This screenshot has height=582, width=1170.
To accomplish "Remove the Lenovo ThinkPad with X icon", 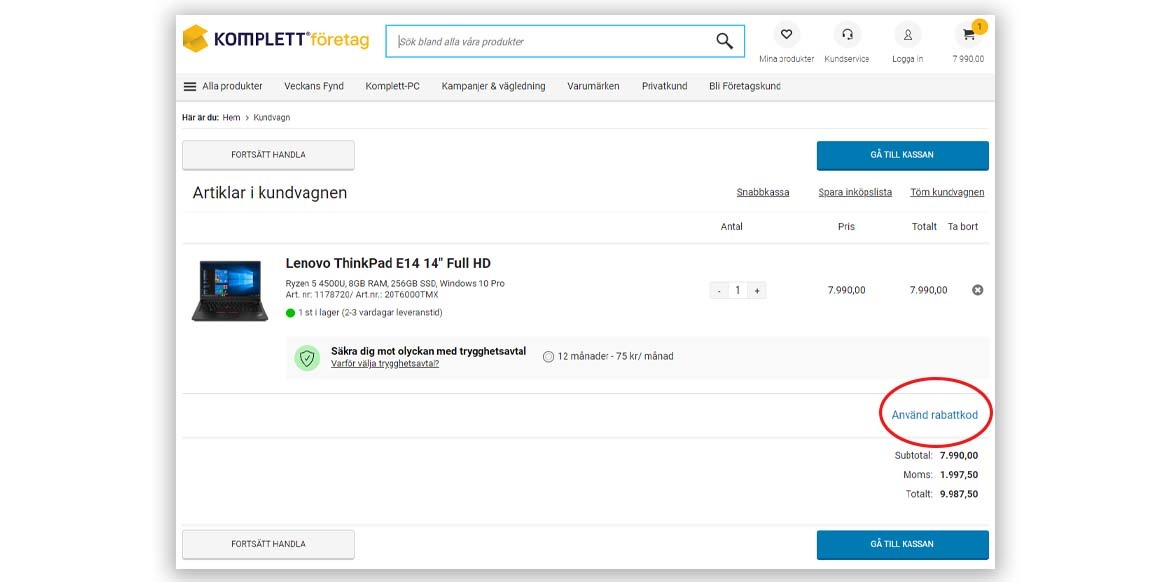I will (977, 290).
